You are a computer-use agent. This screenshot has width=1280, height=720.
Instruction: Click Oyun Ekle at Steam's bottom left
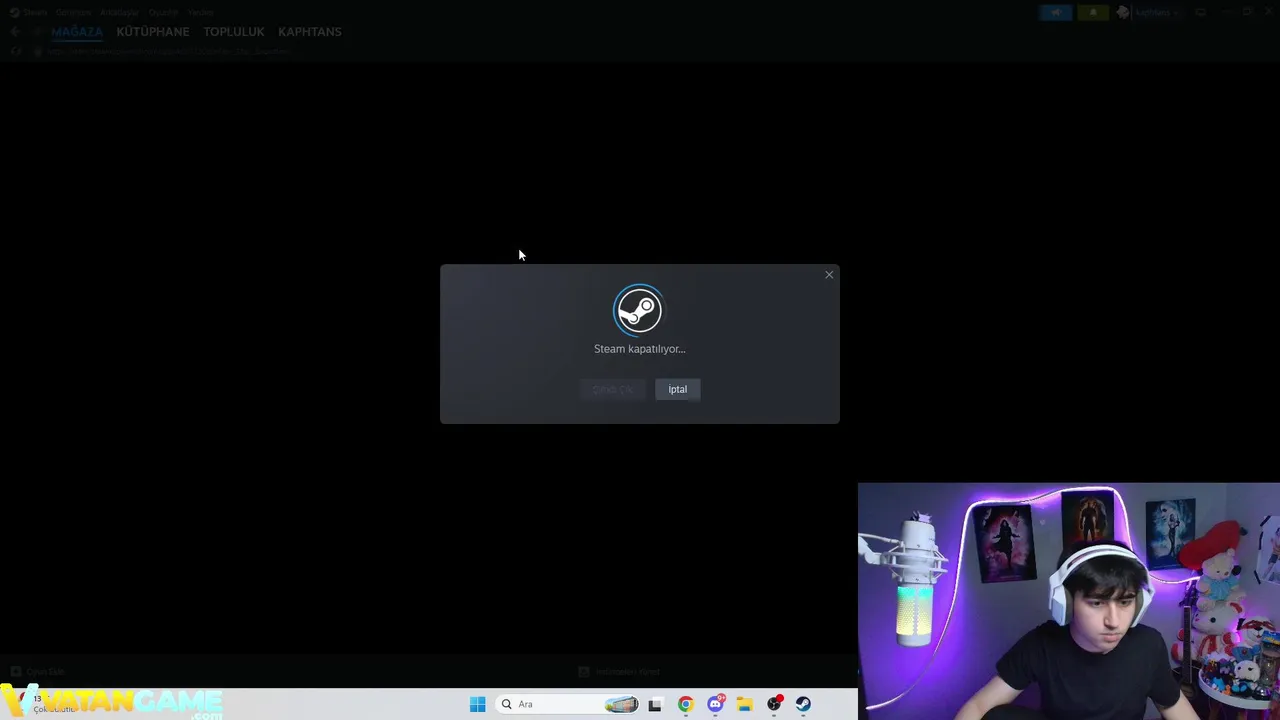37,672
